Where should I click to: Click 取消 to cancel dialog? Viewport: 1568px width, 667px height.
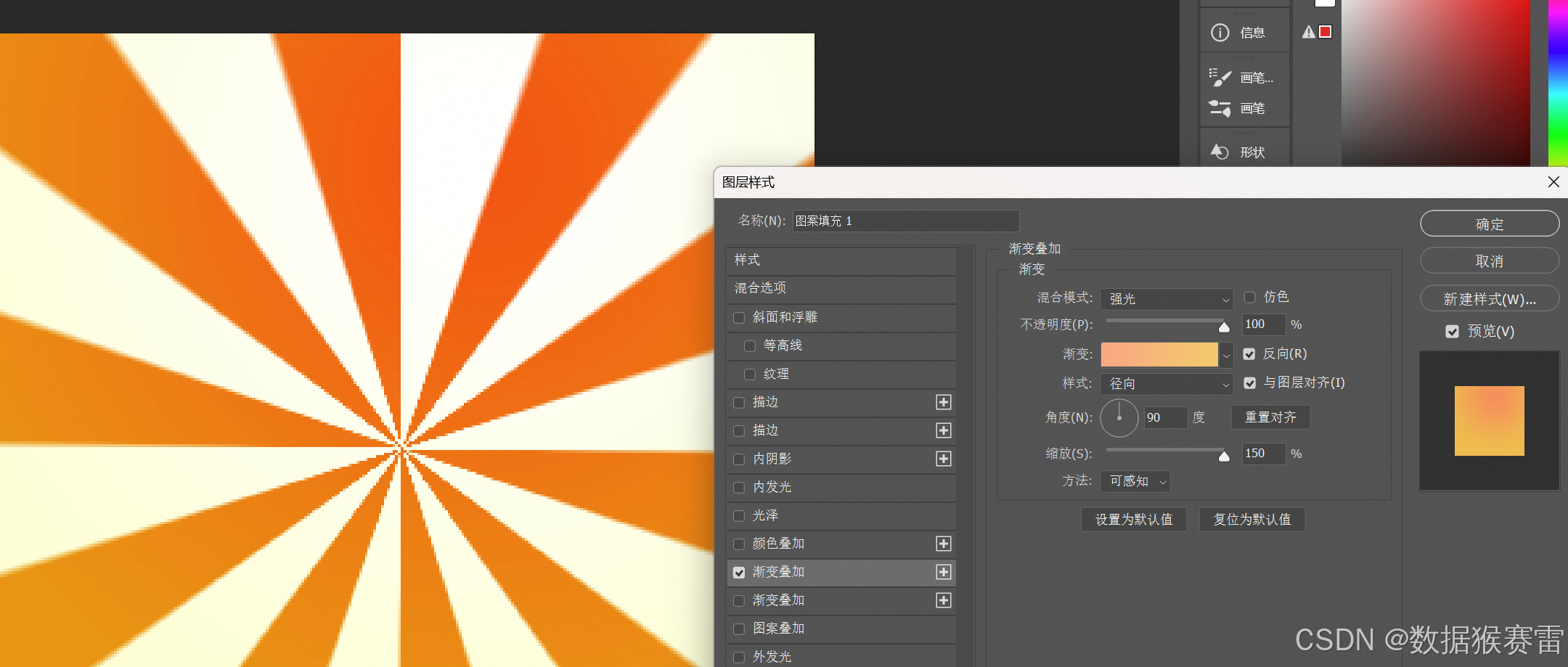1490,261
